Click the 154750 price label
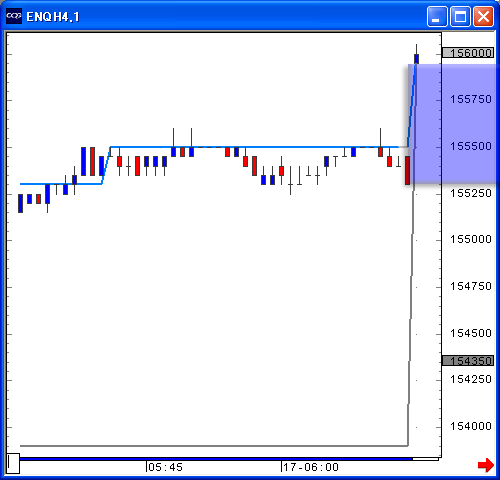The image size is (500, 480). pos(471,286)
